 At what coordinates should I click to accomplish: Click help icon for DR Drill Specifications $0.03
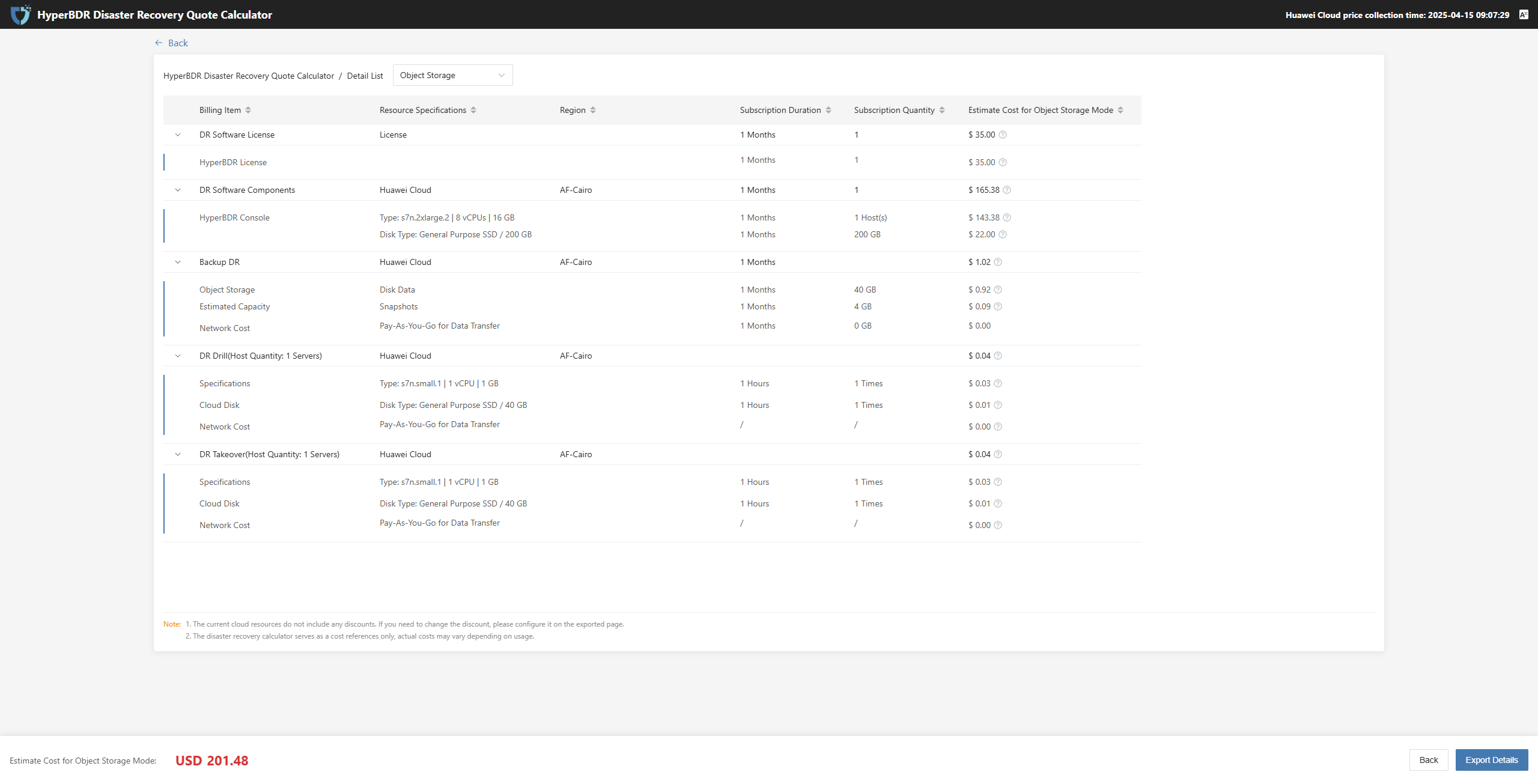[998, 383]
